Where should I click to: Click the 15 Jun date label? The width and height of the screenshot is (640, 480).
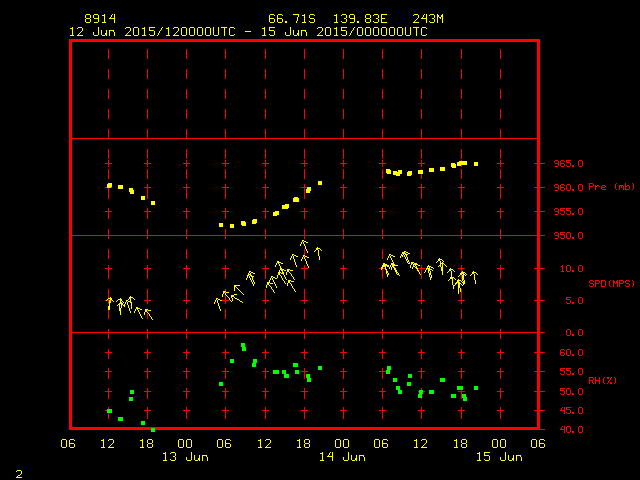click(498, 457)
